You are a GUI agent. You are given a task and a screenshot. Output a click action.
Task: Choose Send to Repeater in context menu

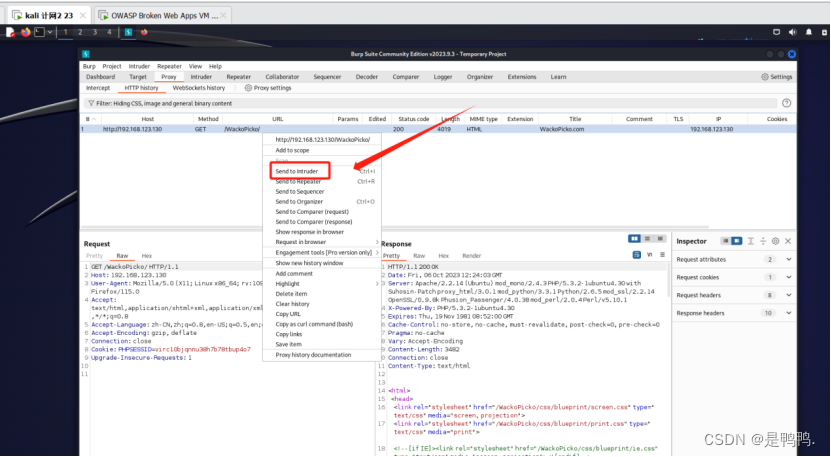point(322,181)
